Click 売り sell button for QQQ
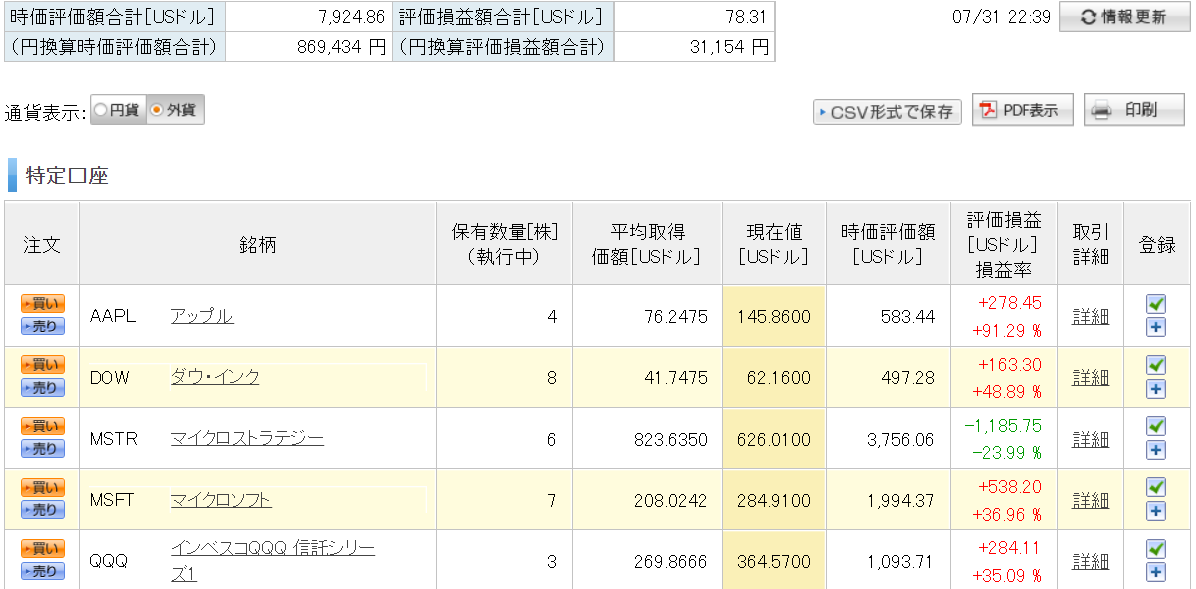 coord(43,571)
